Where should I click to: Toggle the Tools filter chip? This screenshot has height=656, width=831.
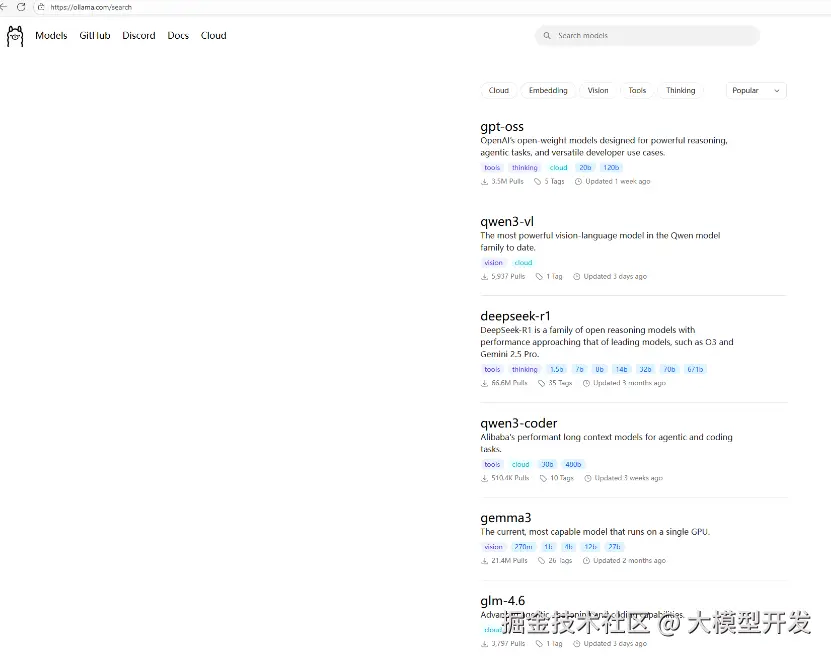[x=637, y=91]
